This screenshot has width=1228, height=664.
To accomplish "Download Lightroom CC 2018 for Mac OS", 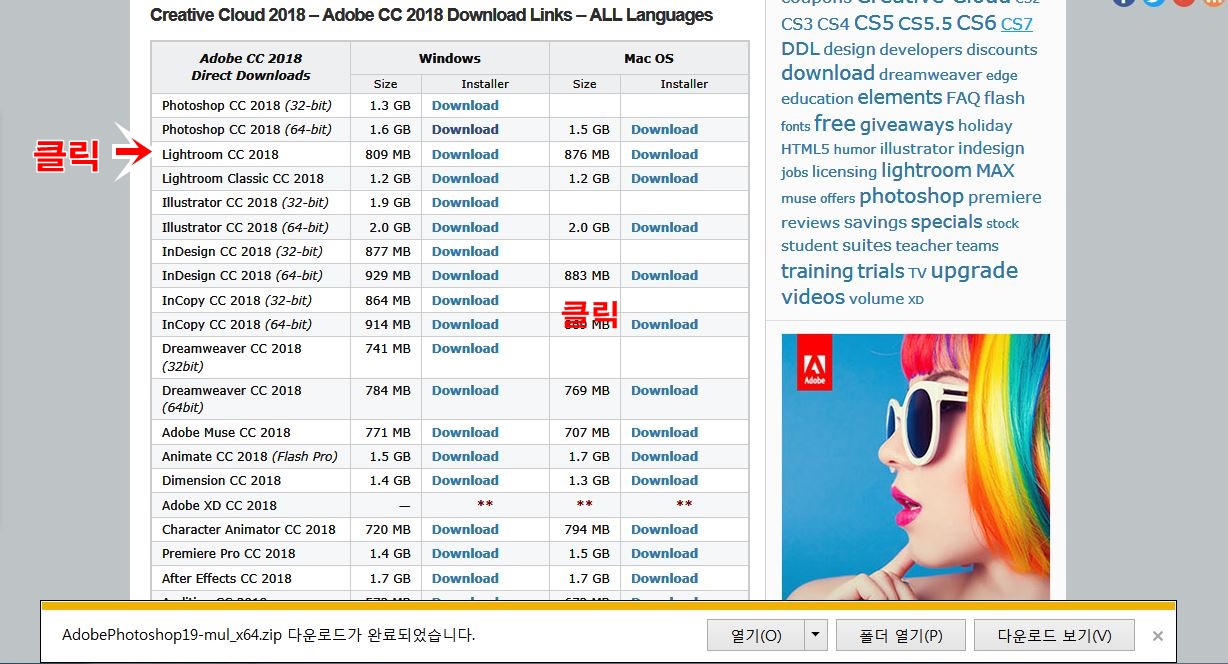I will (664, 154).
